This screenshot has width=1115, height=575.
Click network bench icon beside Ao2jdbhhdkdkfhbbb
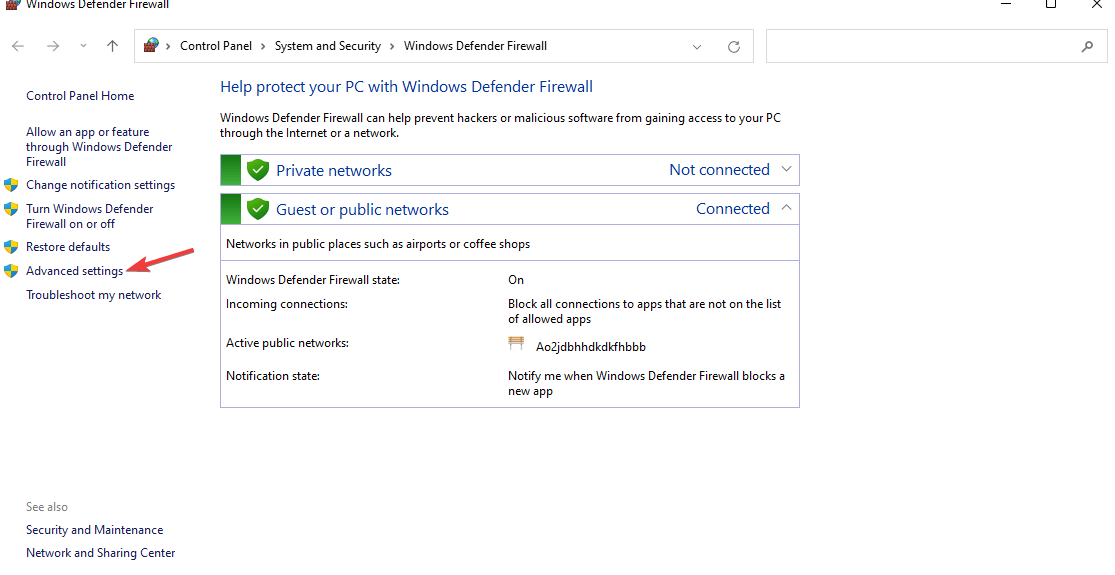516,345
